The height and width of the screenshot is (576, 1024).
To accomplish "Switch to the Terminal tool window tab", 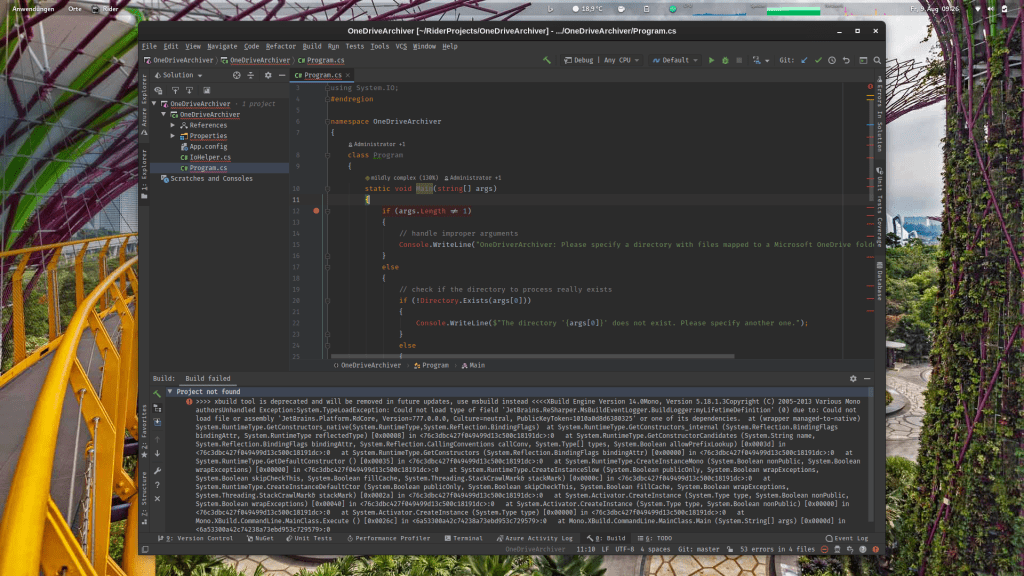I will [463, 538].
